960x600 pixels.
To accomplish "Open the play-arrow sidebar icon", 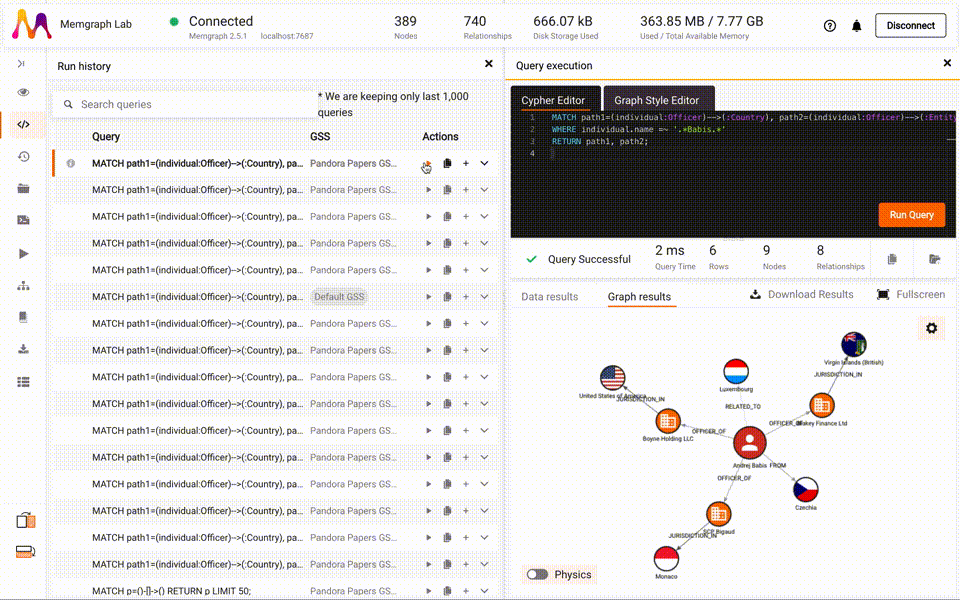I will (x=23, y=253).
